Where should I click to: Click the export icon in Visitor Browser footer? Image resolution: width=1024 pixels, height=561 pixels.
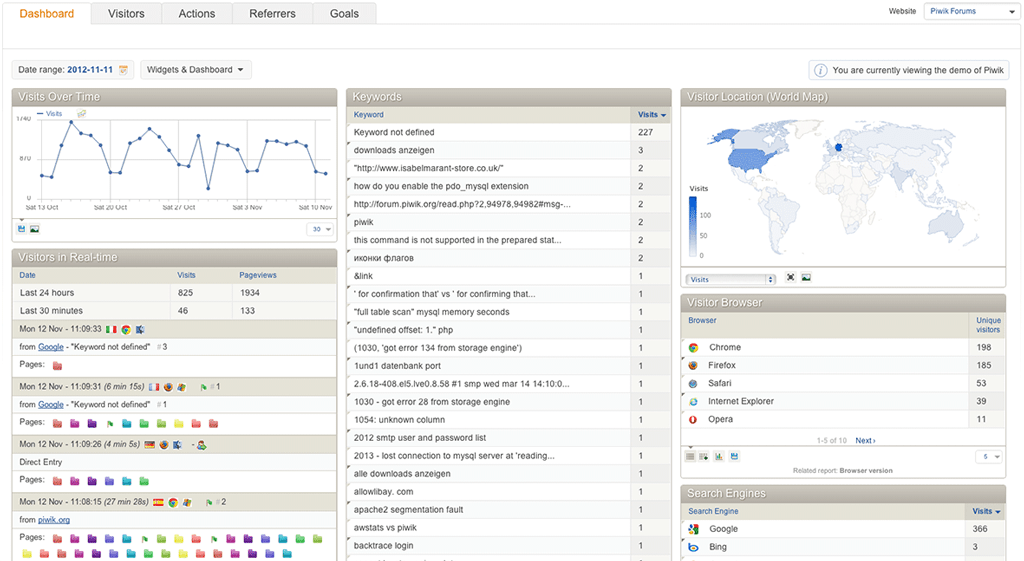(734, 456)
